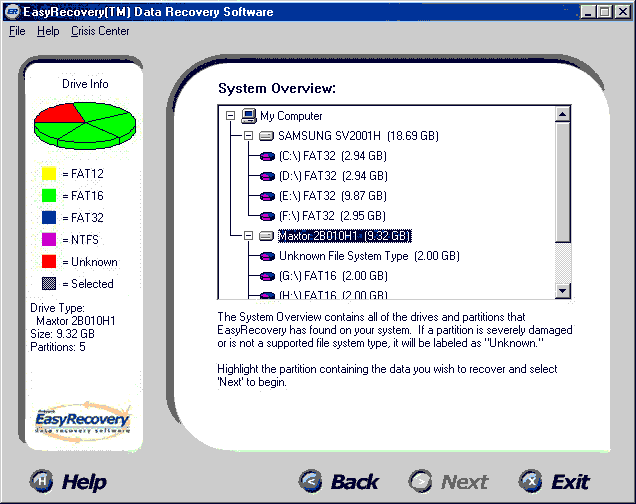Screen dimensions: 636x504
Task: Click the round Exit X icon
Action: (x=531, y=481)
